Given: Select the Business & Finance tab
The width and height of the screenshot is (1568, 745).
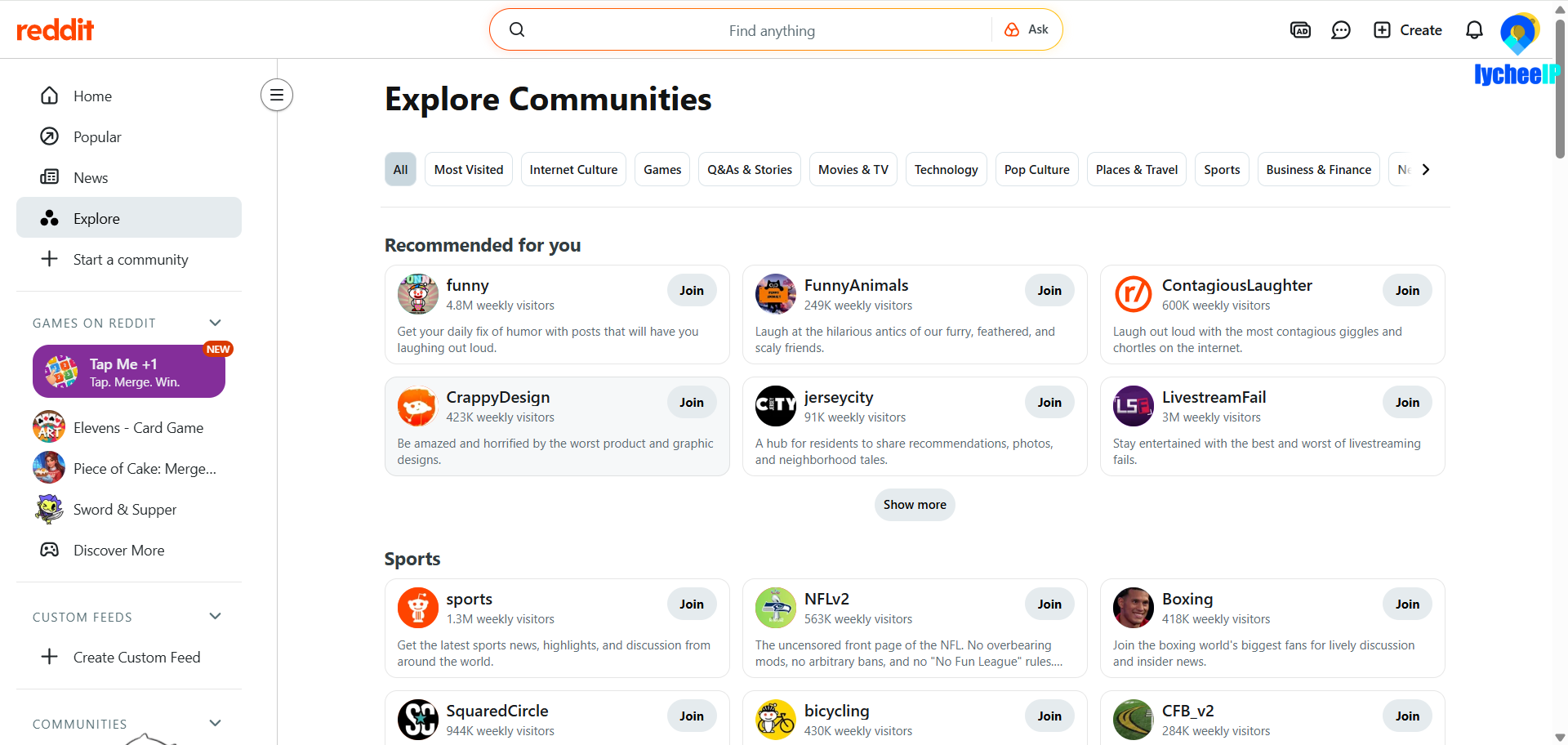Looking at the screenshot, I should 1319,169.
